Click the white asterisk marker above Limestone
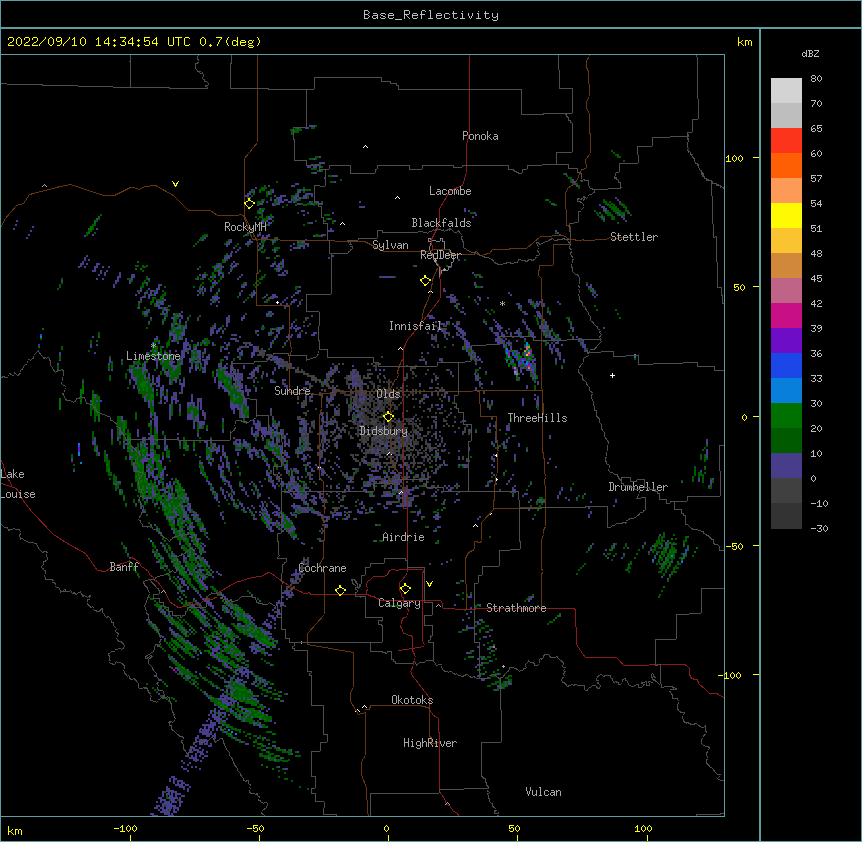 point(153,346)
